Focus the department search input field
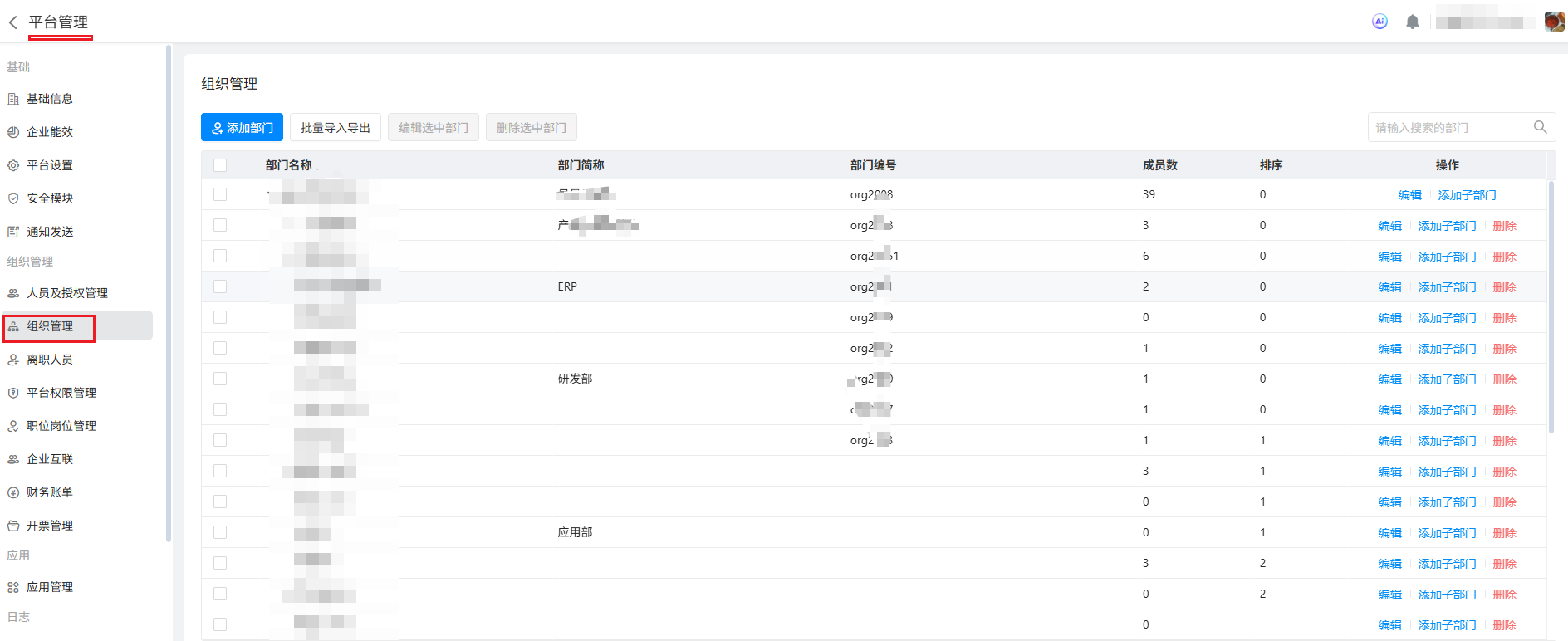1568x641 pixels. click(1449, 127)
